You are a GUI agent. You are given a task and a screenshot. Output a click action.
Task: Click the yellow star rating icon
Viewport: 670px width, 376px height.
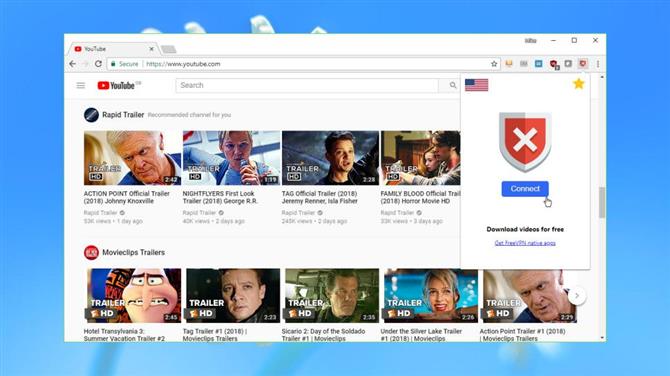(579, 84)
